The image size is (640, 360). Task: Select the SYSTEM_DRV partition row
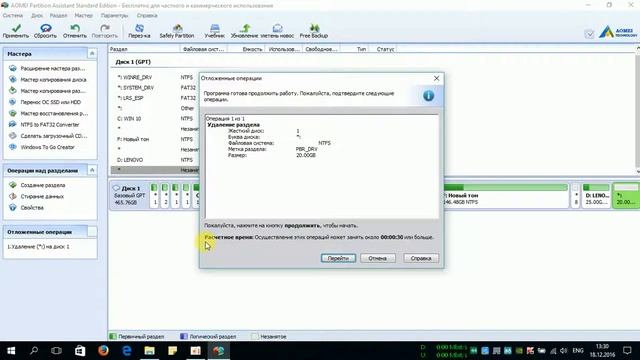155,87
